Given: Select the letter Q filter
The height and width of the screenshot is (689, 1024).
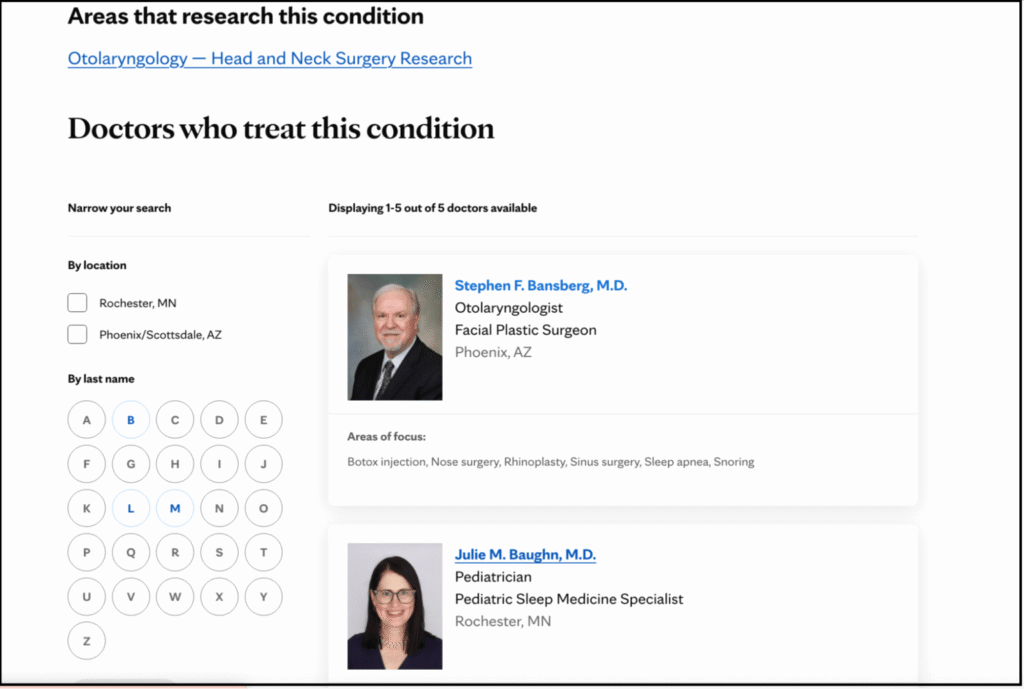Looking at the screenshot, I should coord(131,552).
